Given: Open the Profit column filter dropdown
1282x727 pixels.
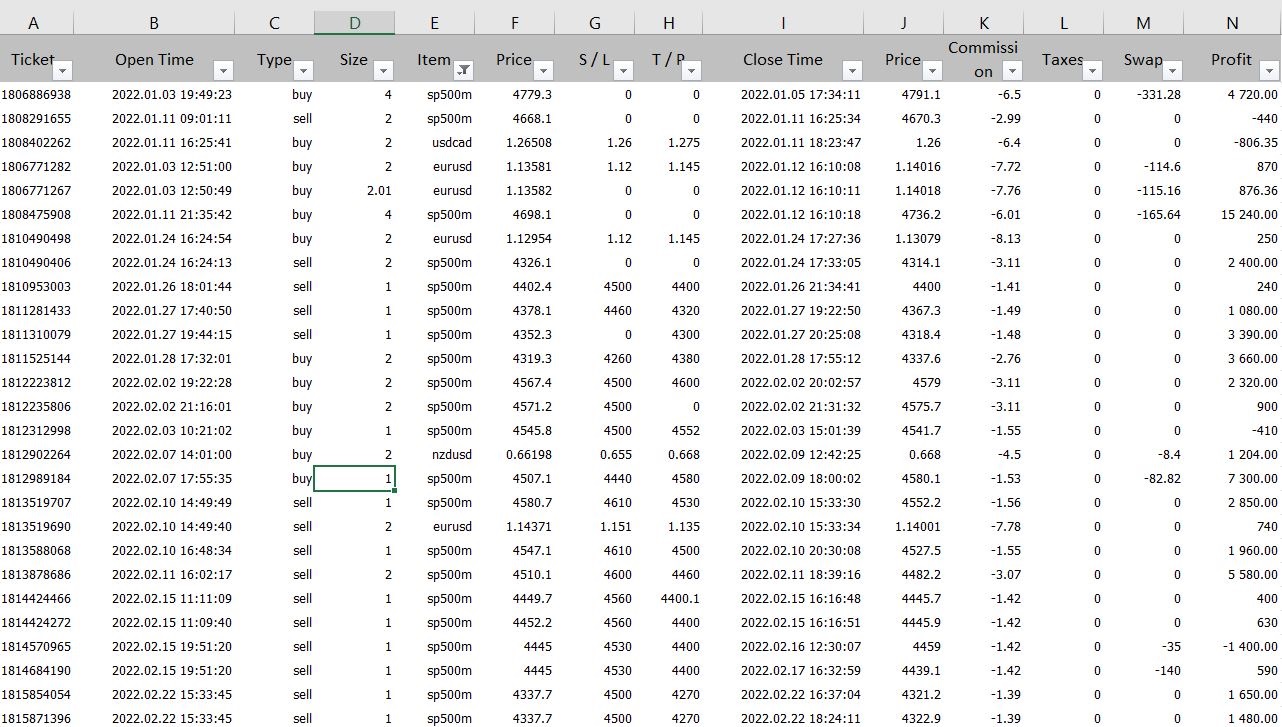Looking at the screenshot, I should [1268, 71].
